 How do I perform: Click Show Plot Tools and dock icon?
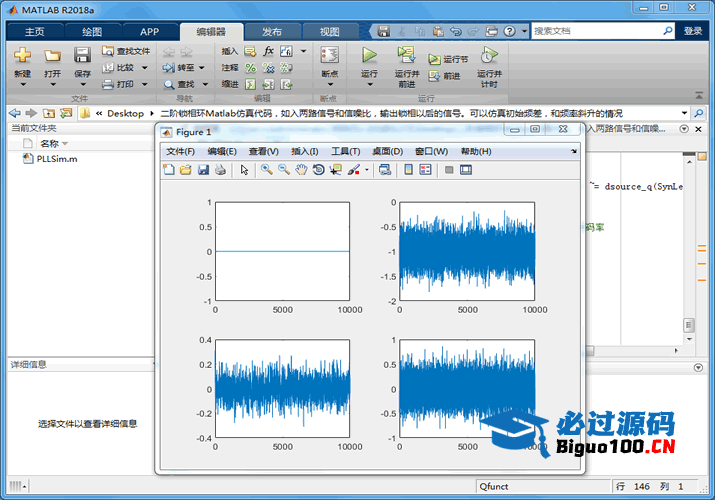[466, 170]
